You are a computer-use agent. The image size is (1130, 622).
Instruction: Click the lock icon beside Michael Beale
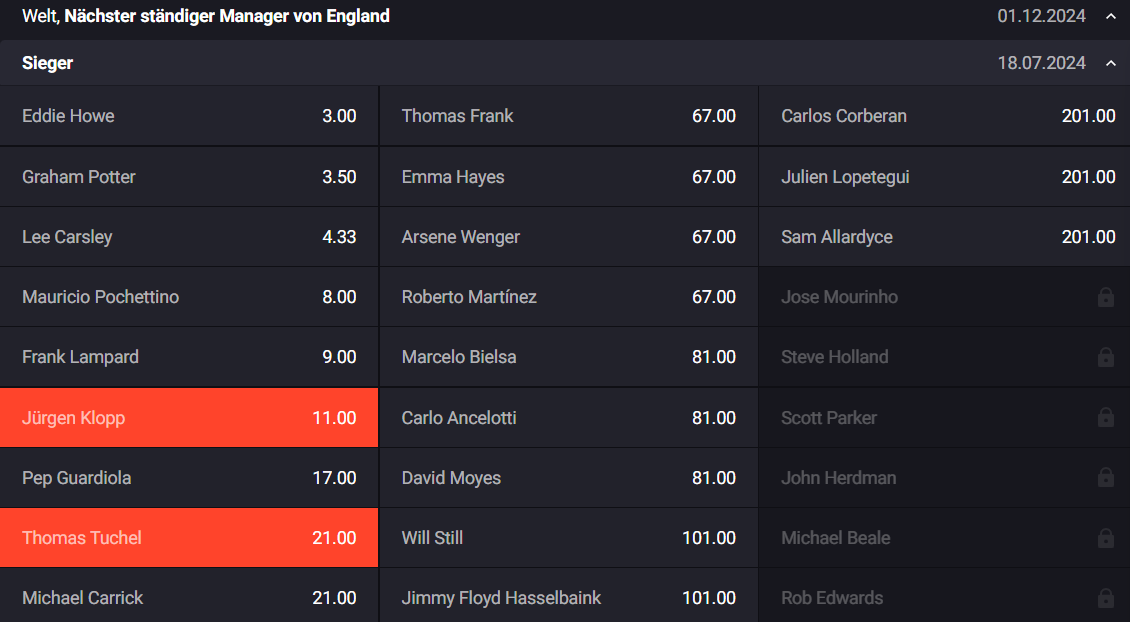coord(1106,537)
